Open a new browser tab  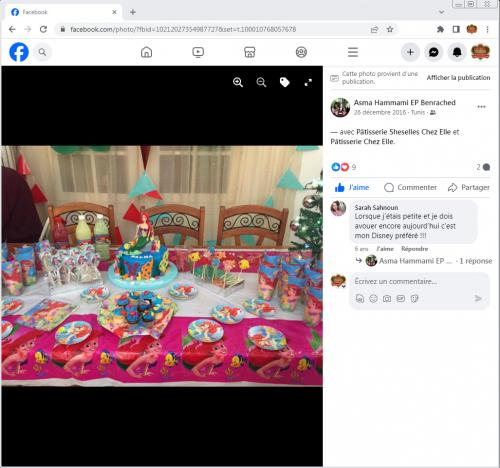pos(133,12)
